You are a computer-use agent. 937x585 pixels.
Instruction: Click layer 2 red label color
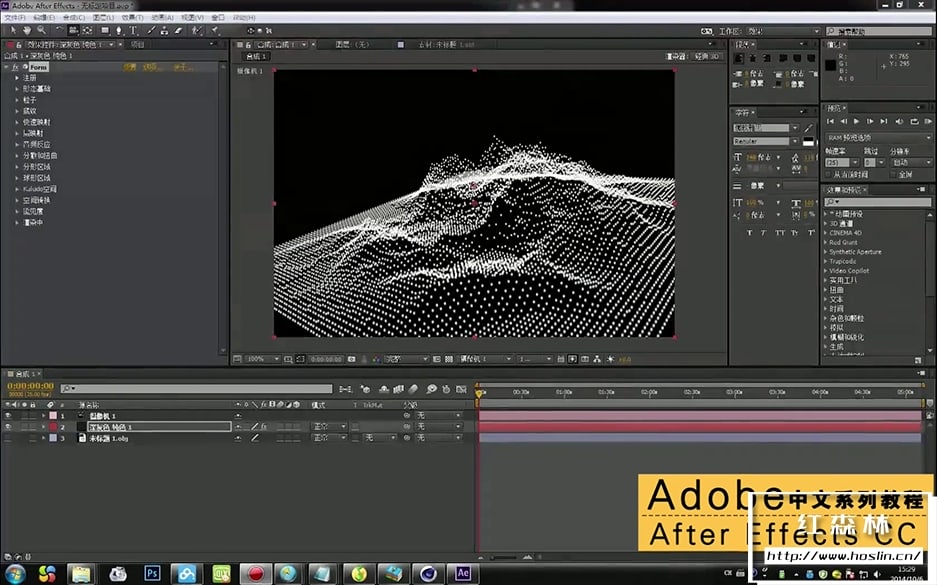click(53, 427)
